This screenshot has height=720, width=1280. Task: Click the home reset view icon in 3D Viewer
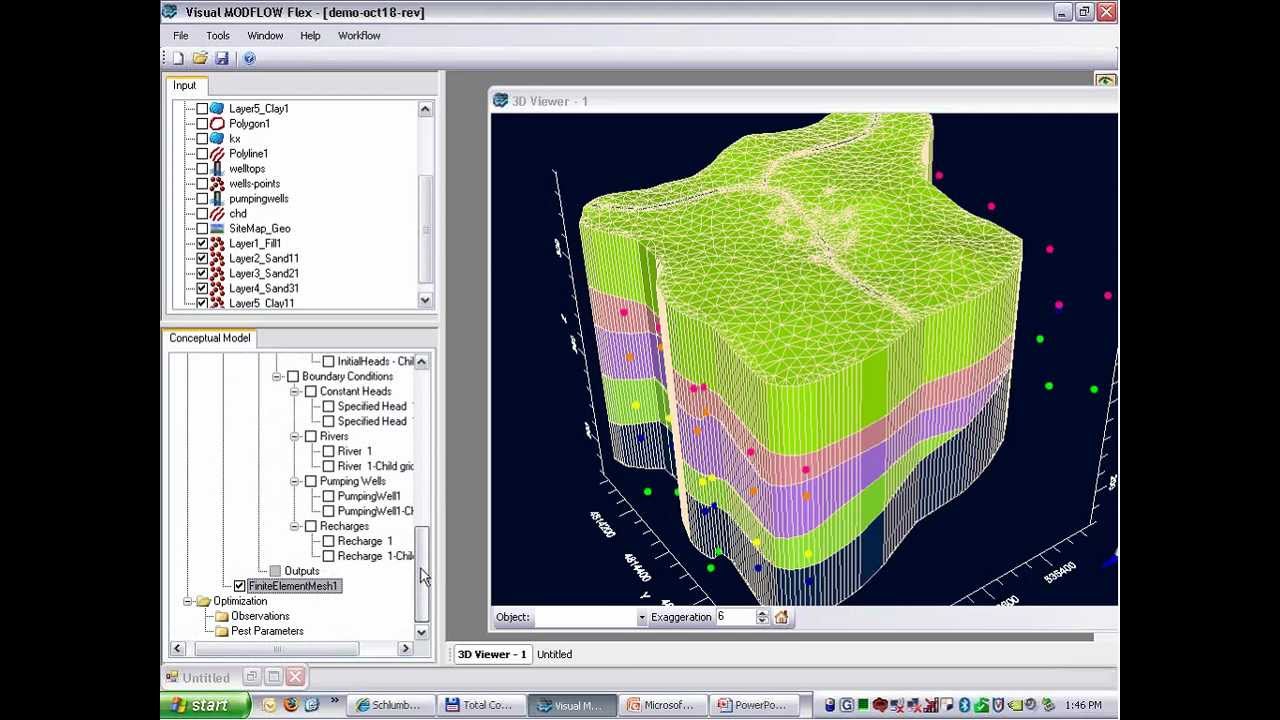pos(781,617)
